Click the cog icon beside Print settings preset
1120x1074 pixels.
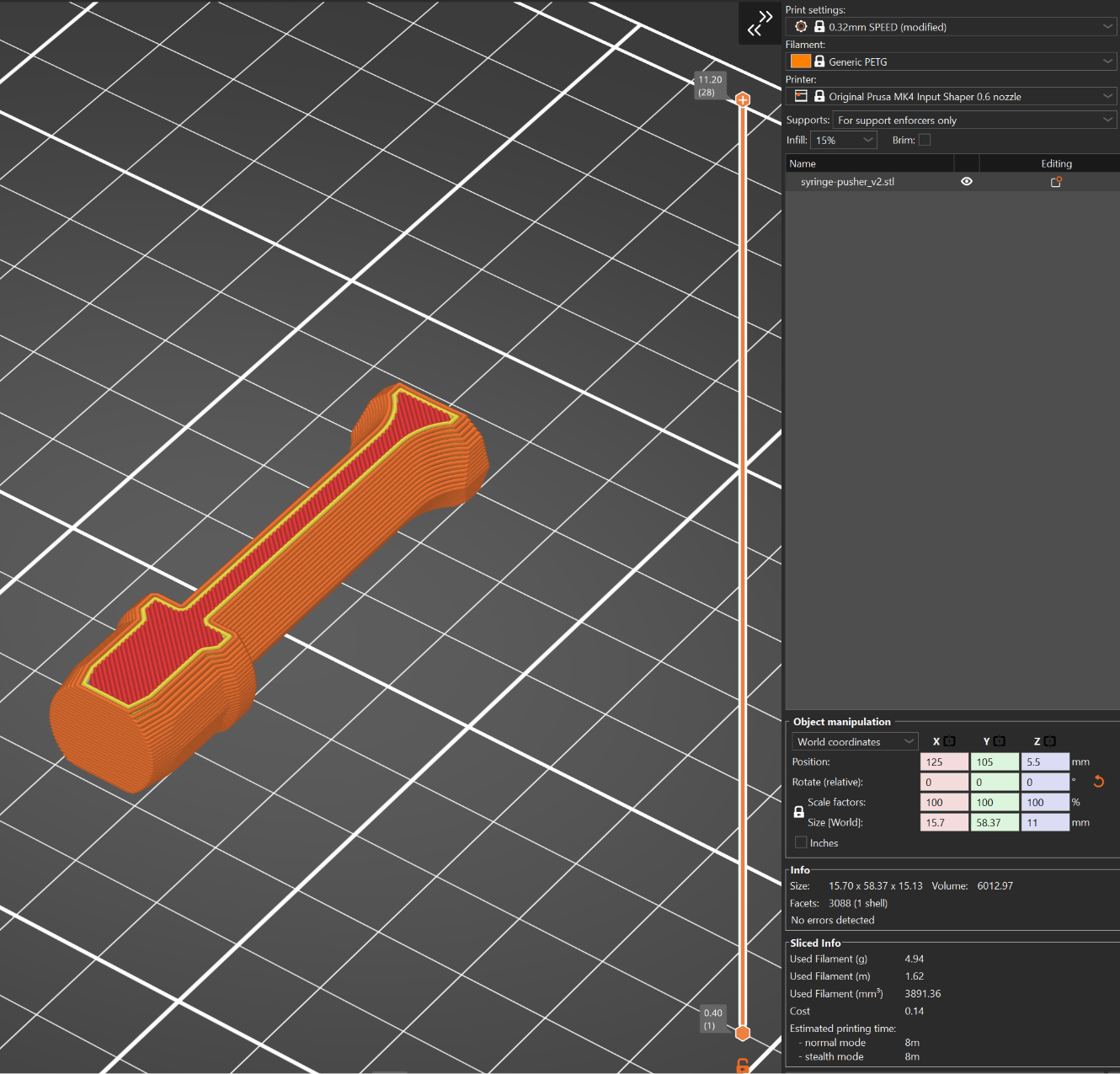point(801,27)
